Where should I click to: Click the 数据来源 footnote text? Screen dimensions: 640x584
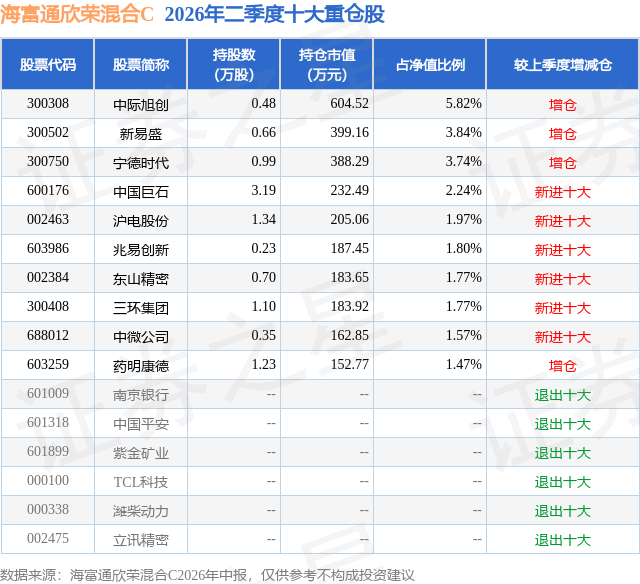pyautogui.click(x=207, y=575)
